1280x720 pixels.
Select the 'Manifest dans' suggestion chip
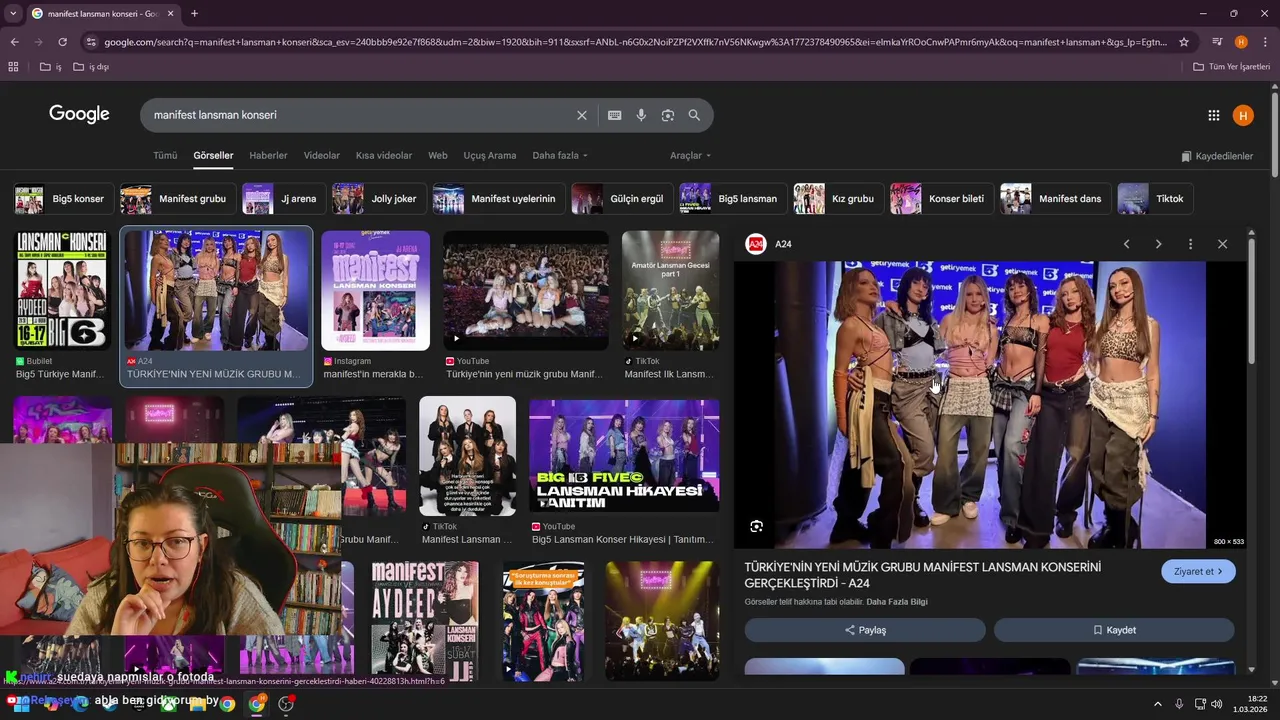click(1055, 199)
